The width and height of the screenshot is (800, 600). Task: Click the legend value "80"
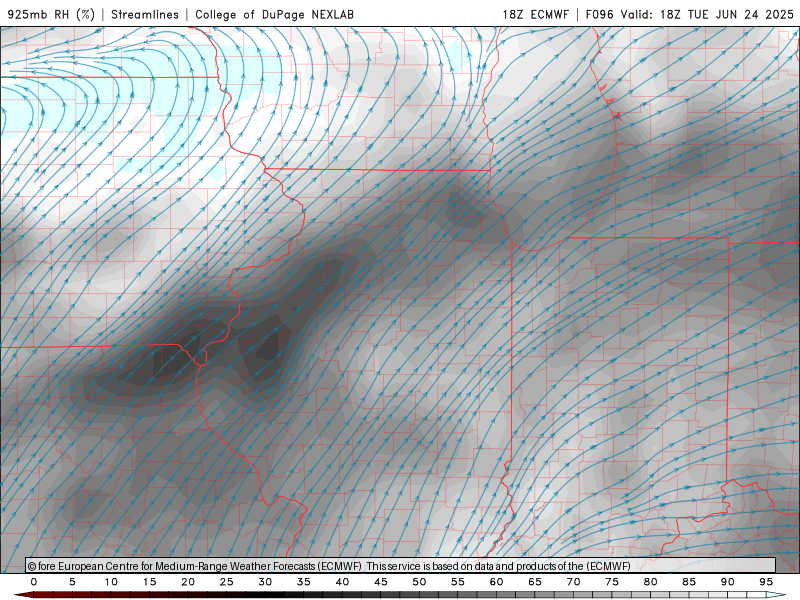[651, 582]
